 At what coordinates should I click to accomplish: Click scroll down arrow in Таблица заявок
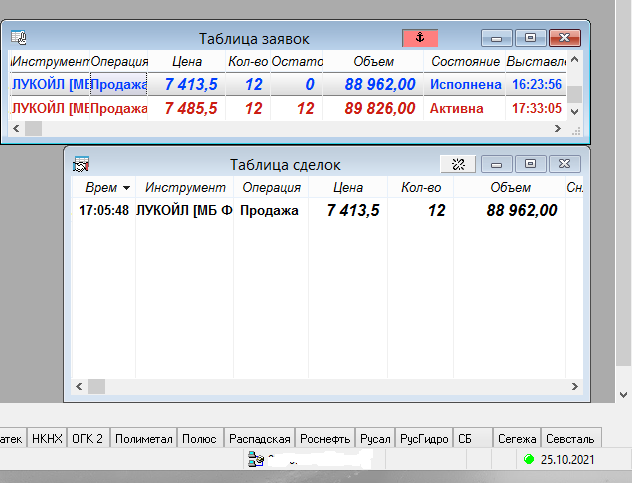575,112
